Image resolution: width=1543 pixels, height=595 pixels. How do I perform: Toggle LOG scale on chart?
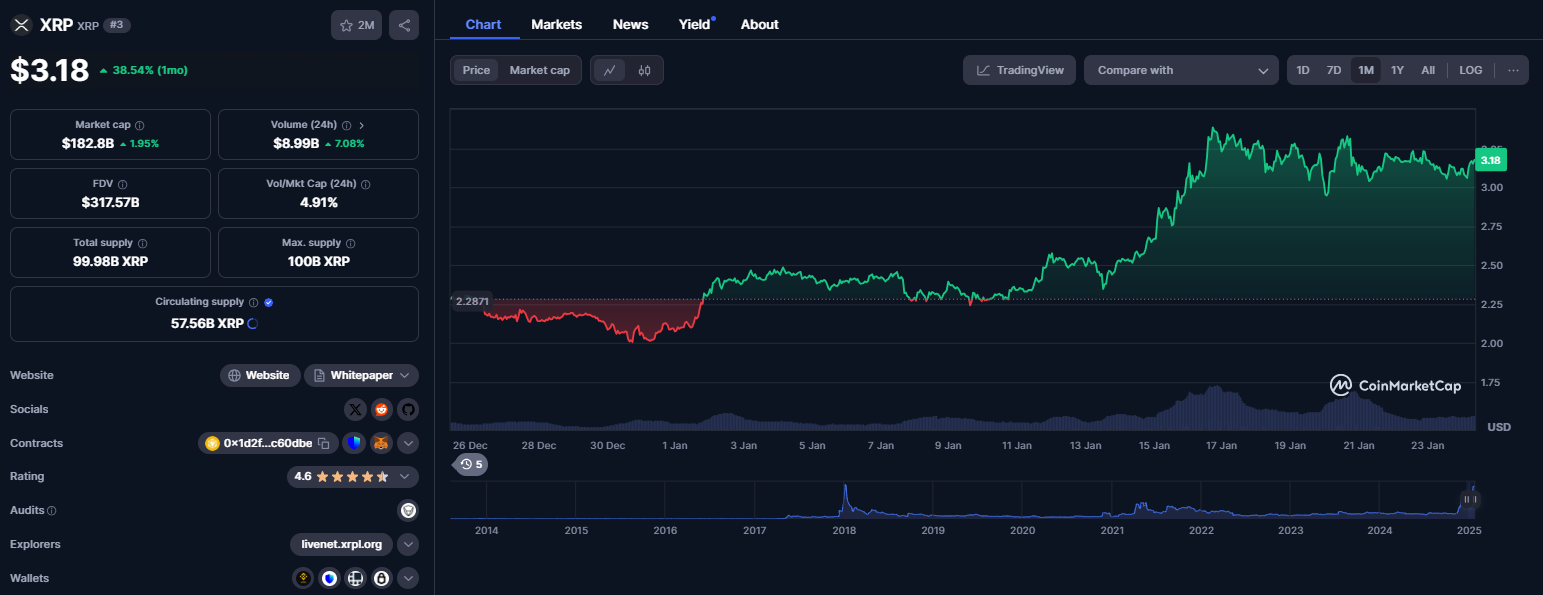pyautogui.click(x=1471, y=70)
